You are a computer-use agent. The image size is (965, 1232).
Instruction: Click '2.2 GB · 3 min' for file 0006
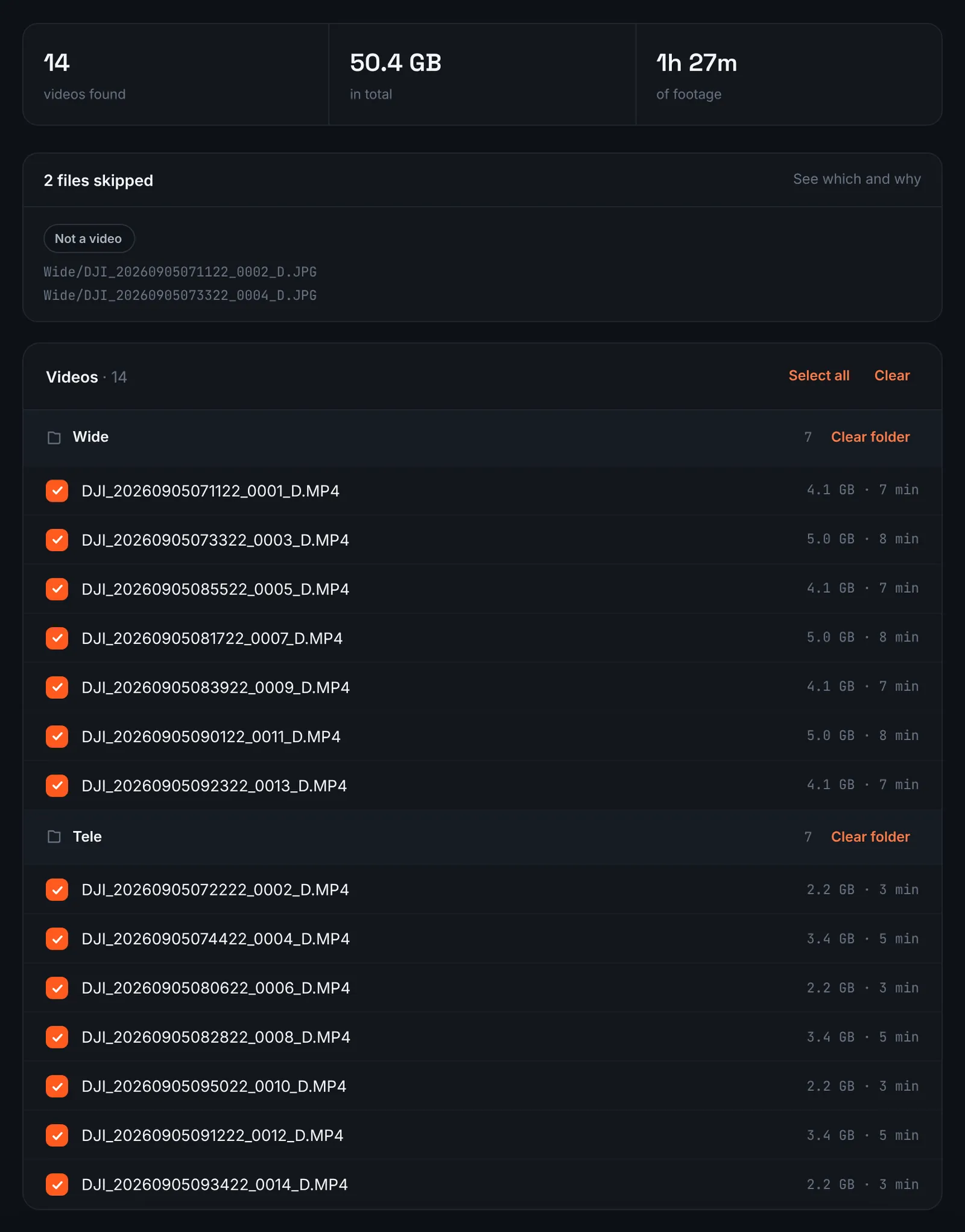tap(862, 988)
